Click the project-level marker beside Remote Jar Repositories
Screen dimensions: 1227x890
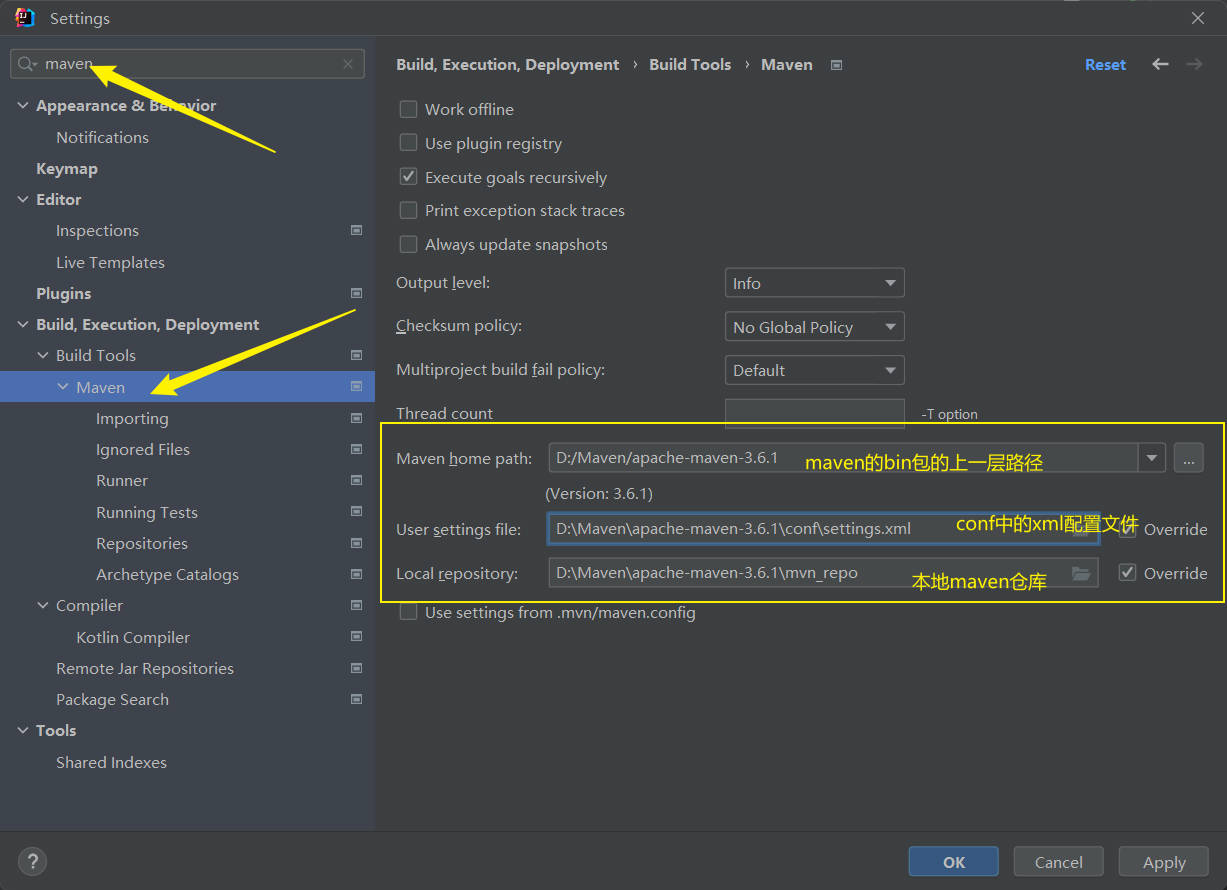pos(356,668)
